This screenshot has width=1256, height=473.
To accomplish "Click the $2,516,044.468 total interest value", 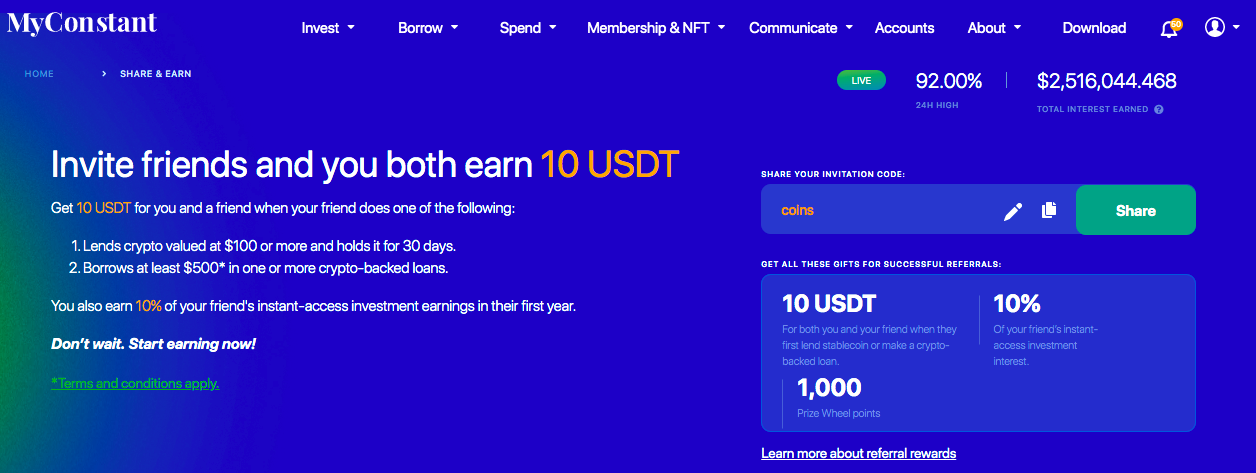I will 1106,81.
